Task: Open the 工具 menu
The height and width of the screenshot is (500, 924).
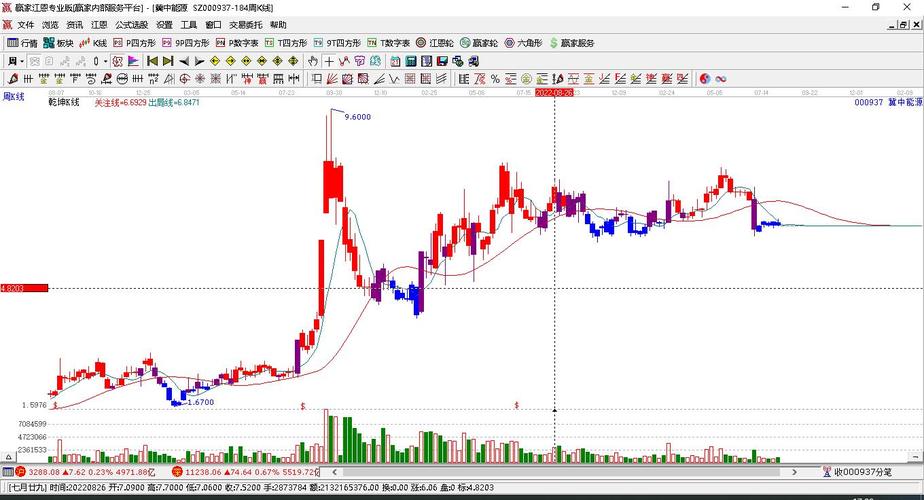Action: (189, 25)
